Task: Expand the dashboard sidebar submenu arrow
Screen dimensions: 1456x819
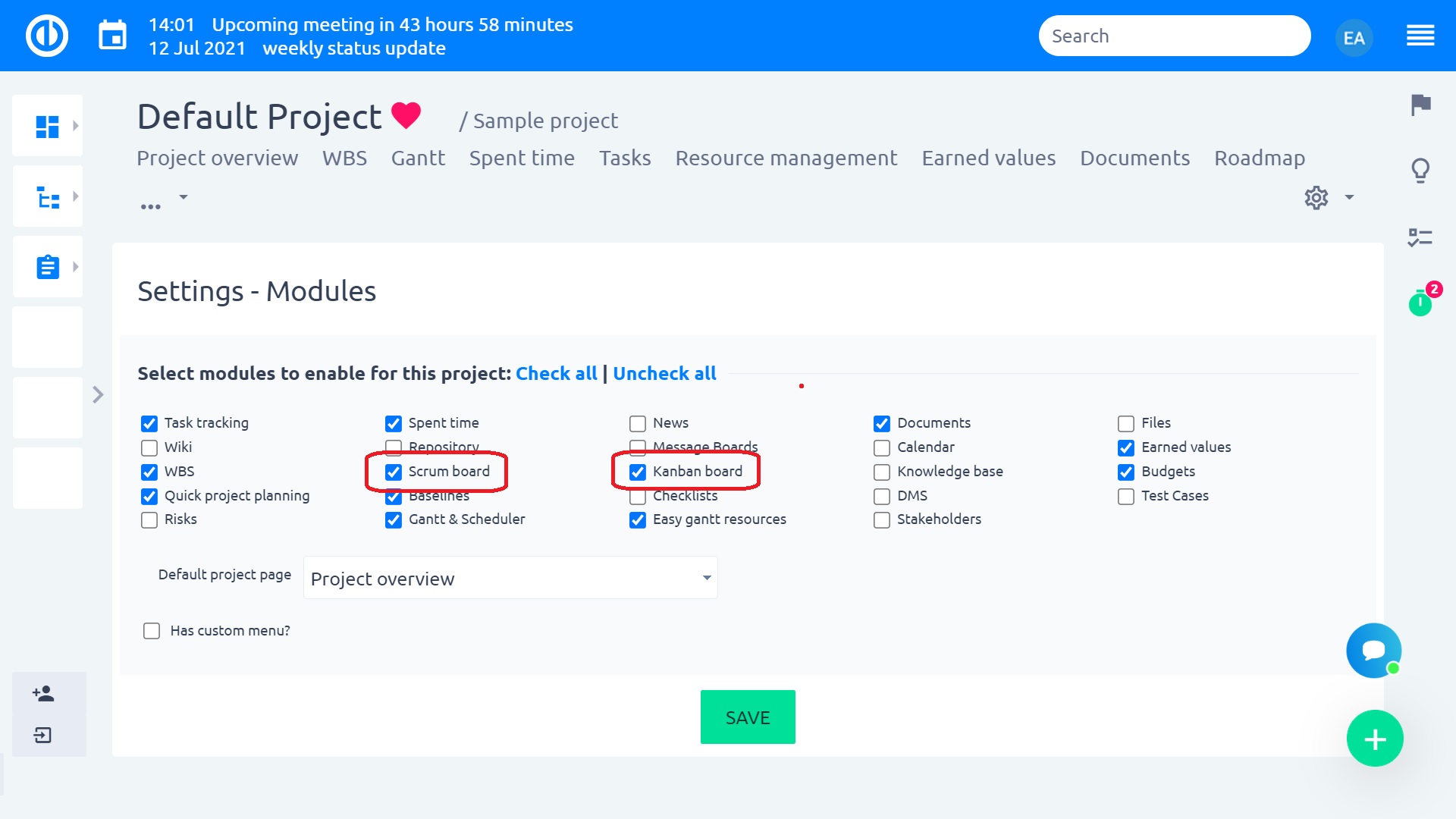Action: point(75,125)
